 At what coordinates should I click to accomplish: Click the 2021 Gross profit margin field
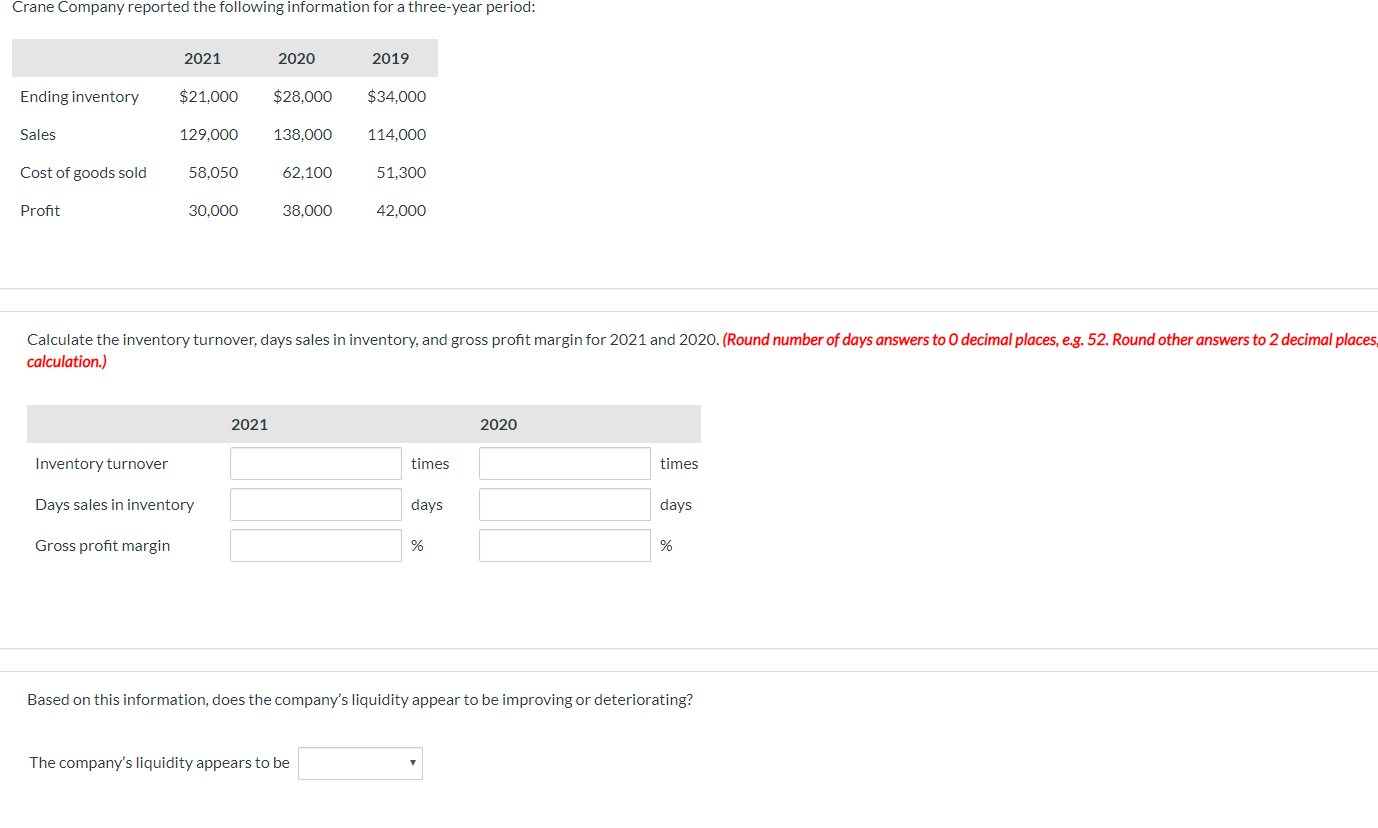click(316, 546)
